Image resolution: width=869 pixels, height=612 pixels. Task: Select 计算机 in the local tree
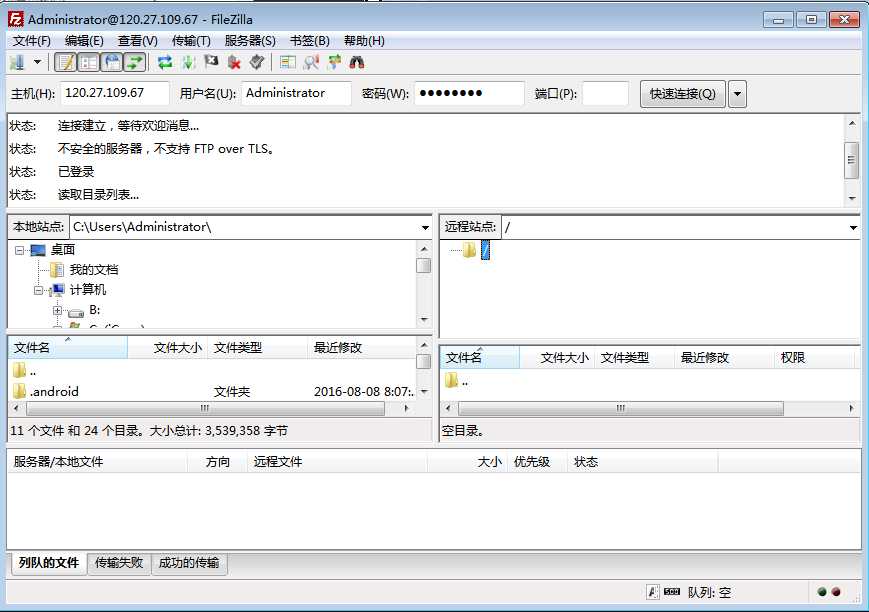tap(88, 290)
